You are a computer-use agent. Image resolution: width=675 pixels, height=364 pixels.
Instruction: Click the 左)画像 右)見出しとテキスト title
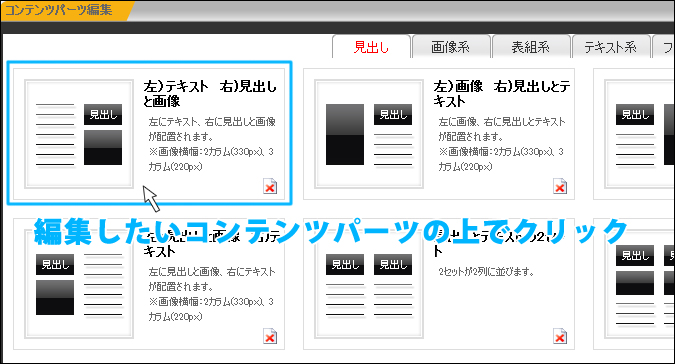[x=502, y=94]
